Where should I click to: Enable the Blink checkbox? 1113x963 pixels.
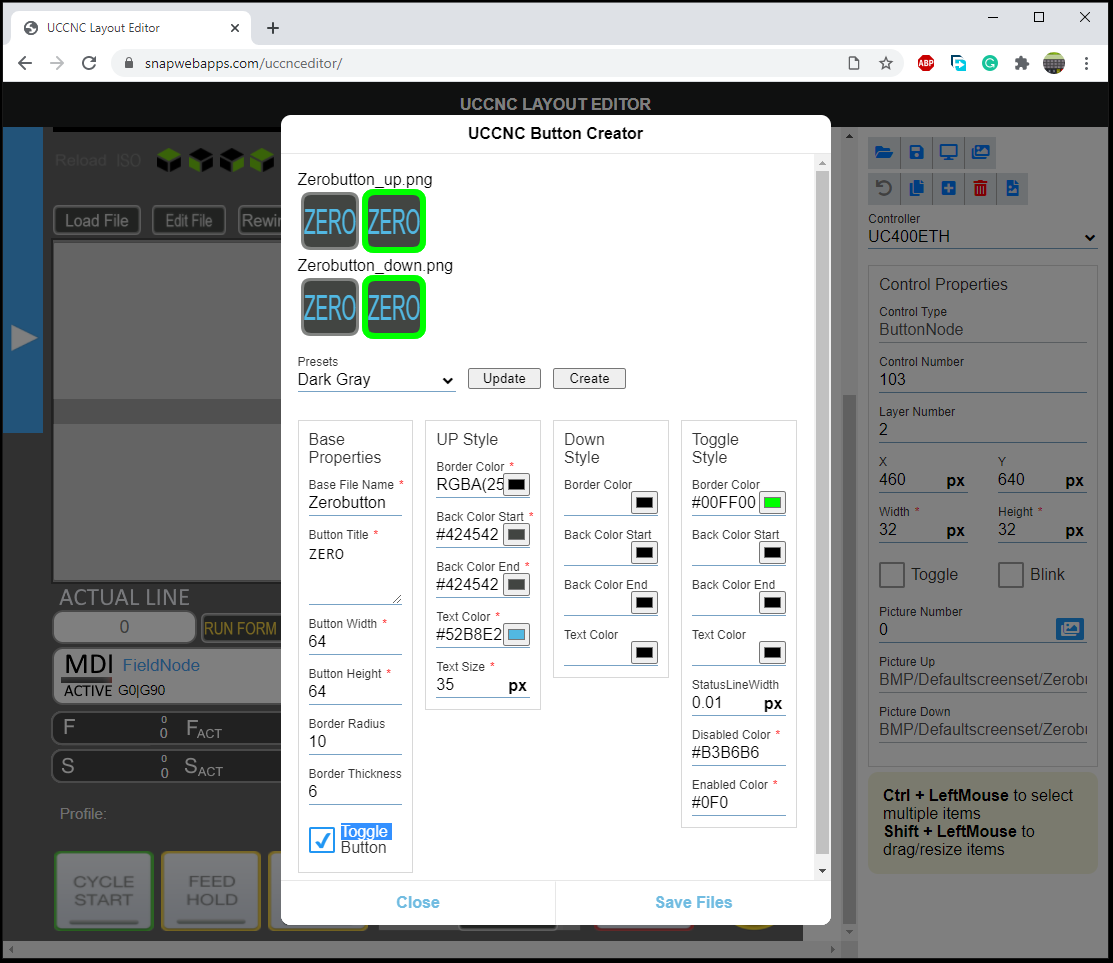(x=1011, y=575)
